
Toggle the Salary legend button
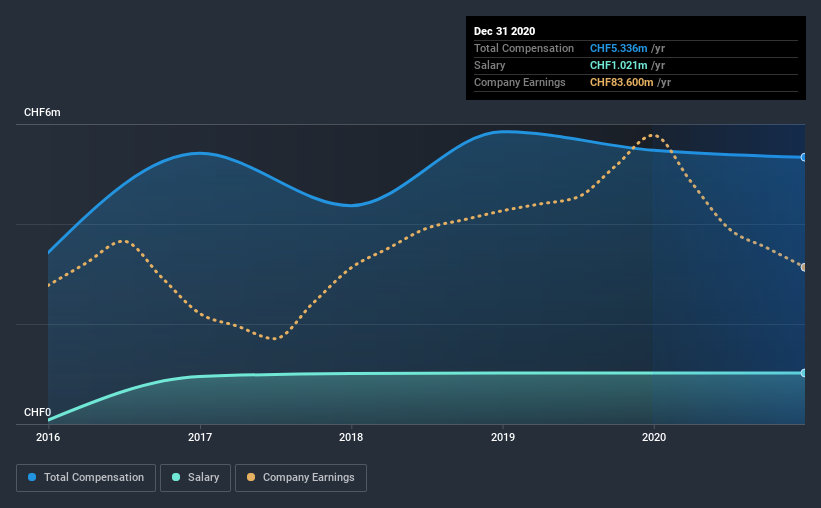(195, 478)
